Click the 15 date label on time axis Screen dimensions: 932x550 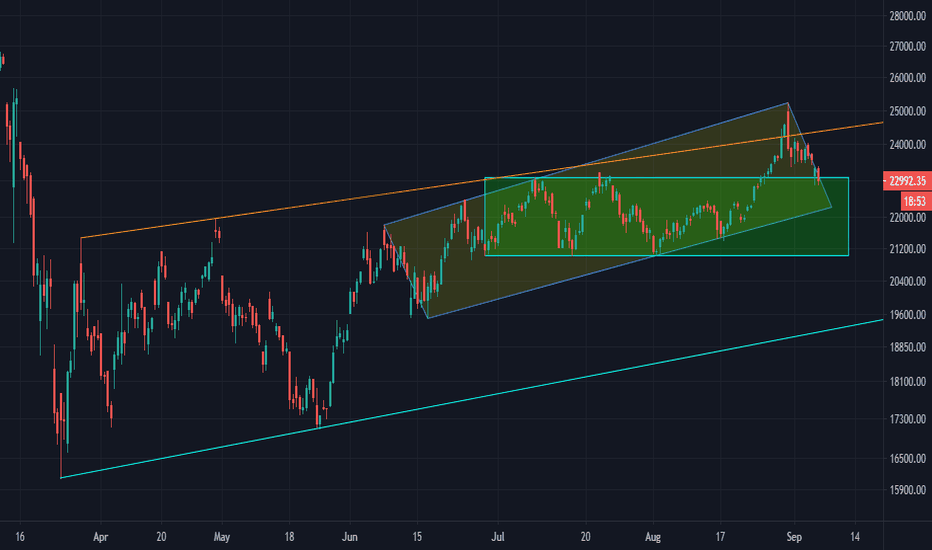pos(417,537)
